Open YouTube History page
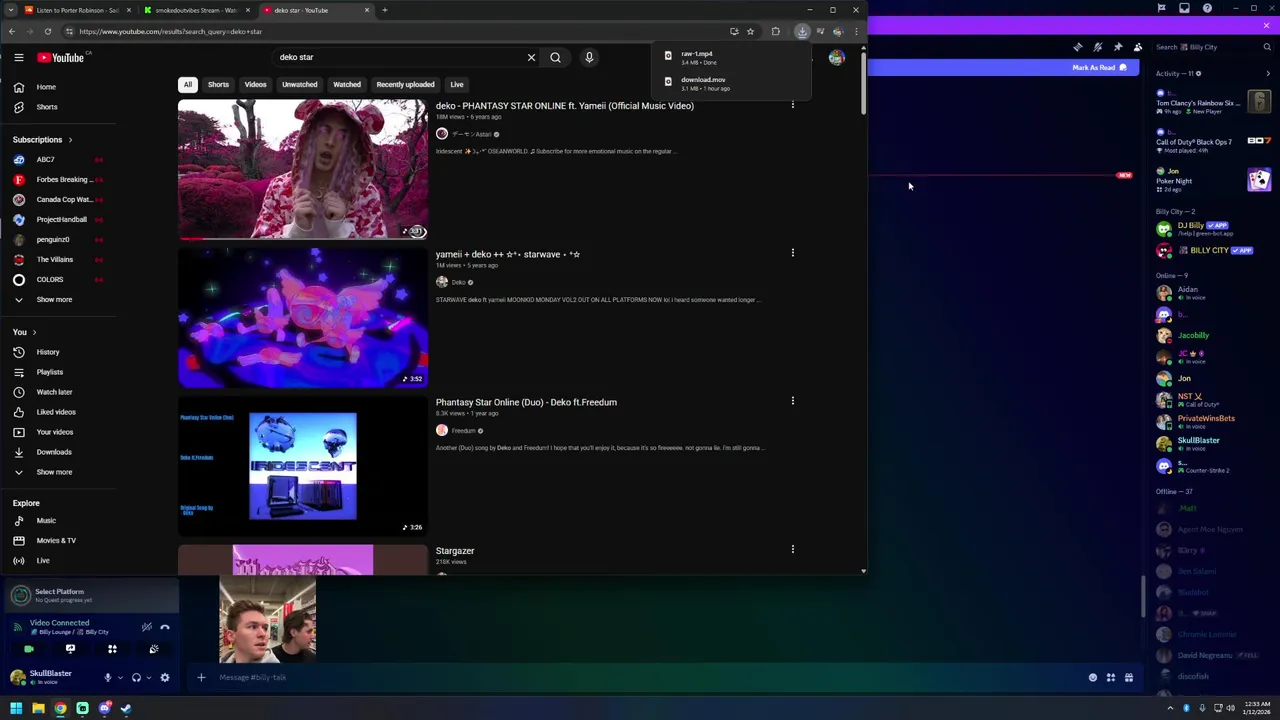This screenshot has height=720, width=1280. pyautogui.click(x=48, y=352)
